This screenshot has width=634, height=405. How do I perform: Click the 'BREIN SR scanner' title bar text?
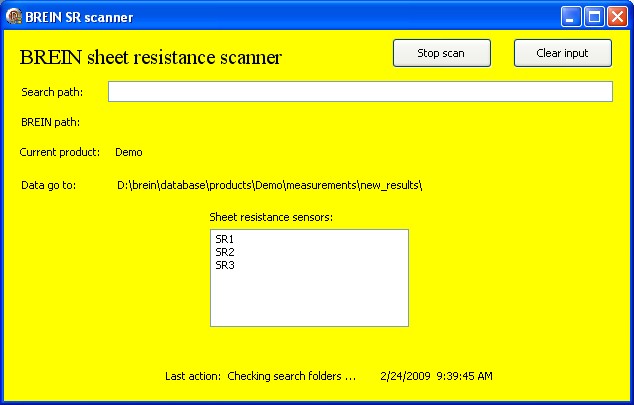[79, 17]
